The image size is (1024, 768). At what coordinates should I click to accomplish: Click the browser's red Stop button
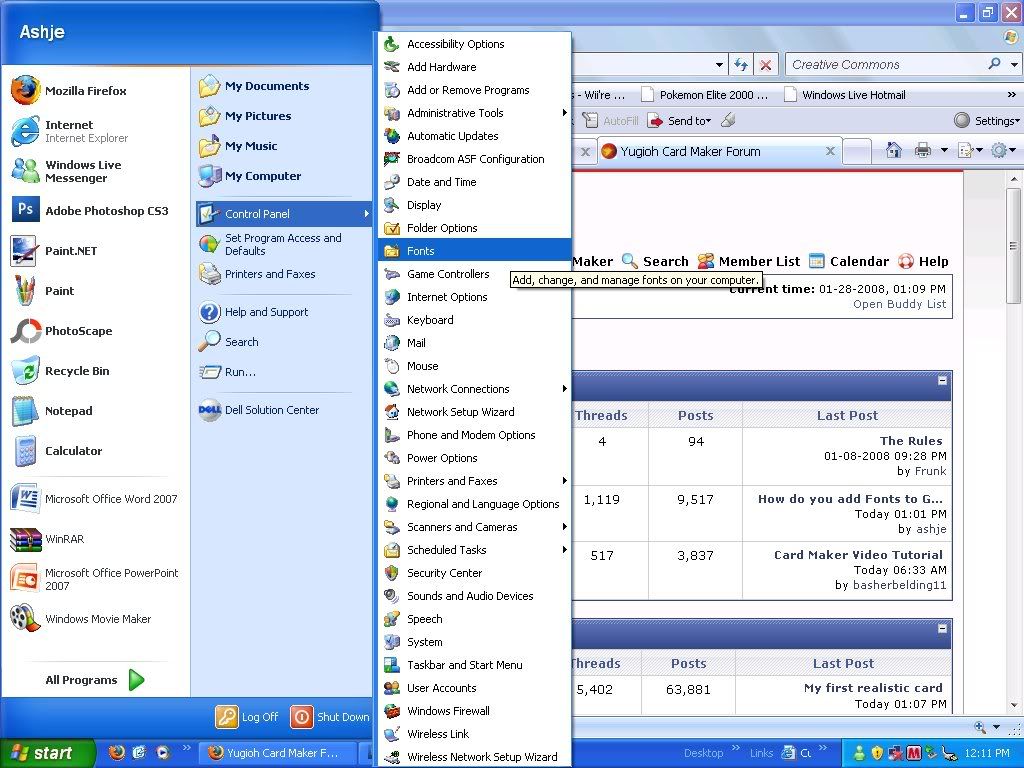click(765, 65)
